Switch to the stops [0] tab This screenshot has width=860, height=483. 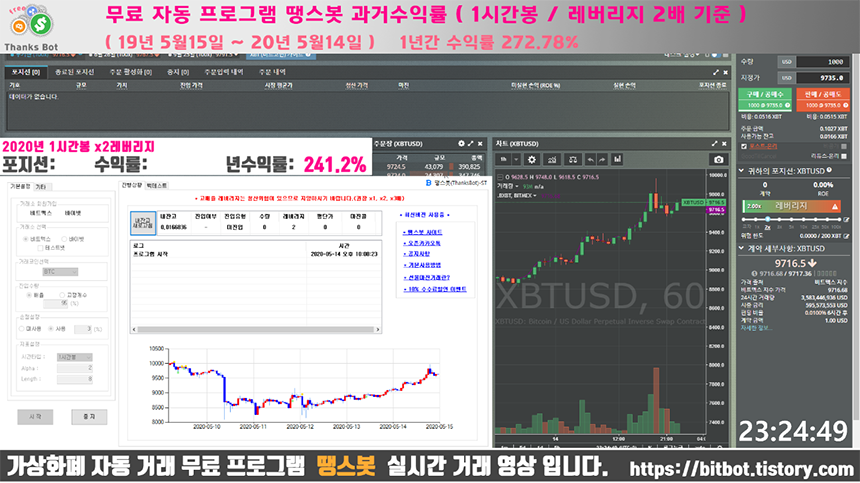pos(178,72)
